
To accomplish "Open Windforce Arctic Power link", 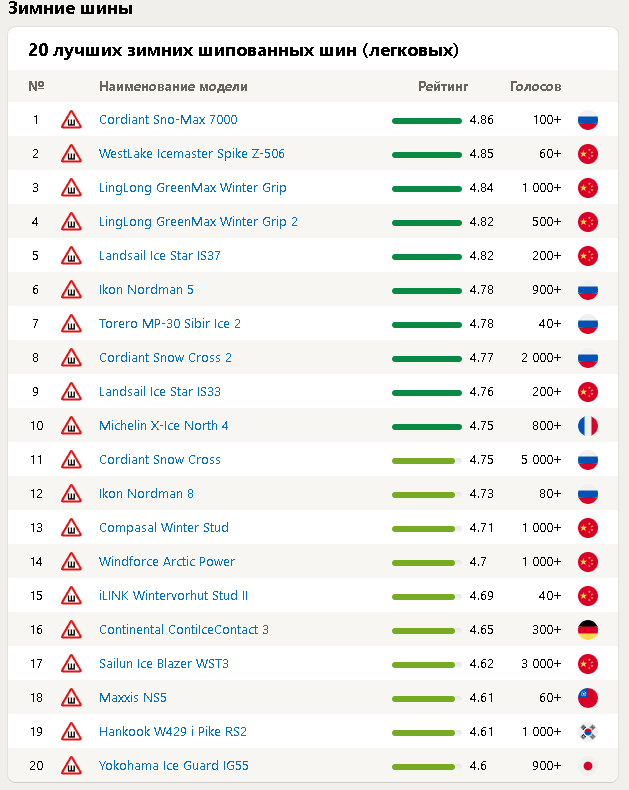I will (x=167, y=562).
